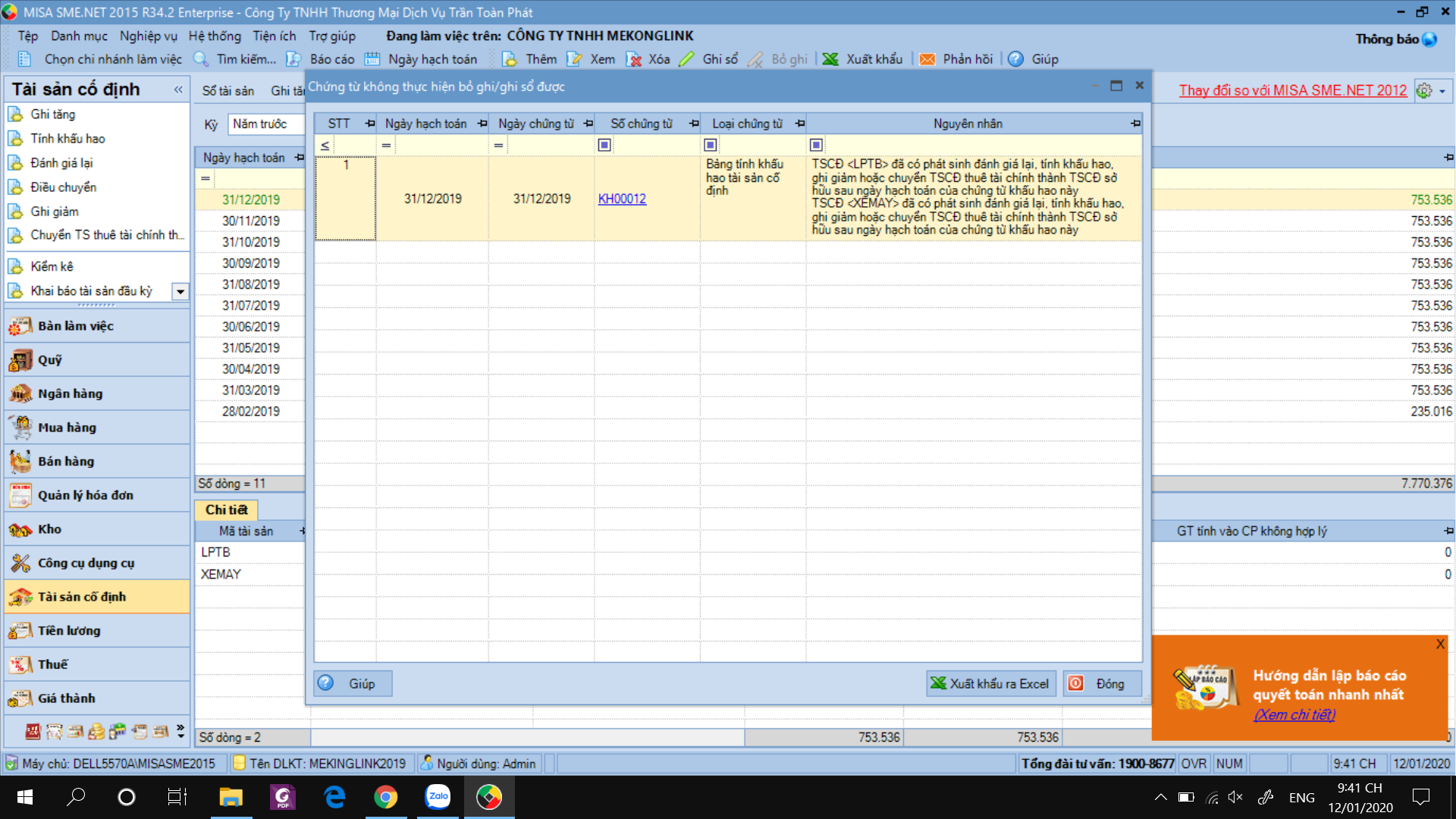This screenshot has height=819, width=1456.
Task: Click the Phản hồi mail icon
Action: point(927,59)
